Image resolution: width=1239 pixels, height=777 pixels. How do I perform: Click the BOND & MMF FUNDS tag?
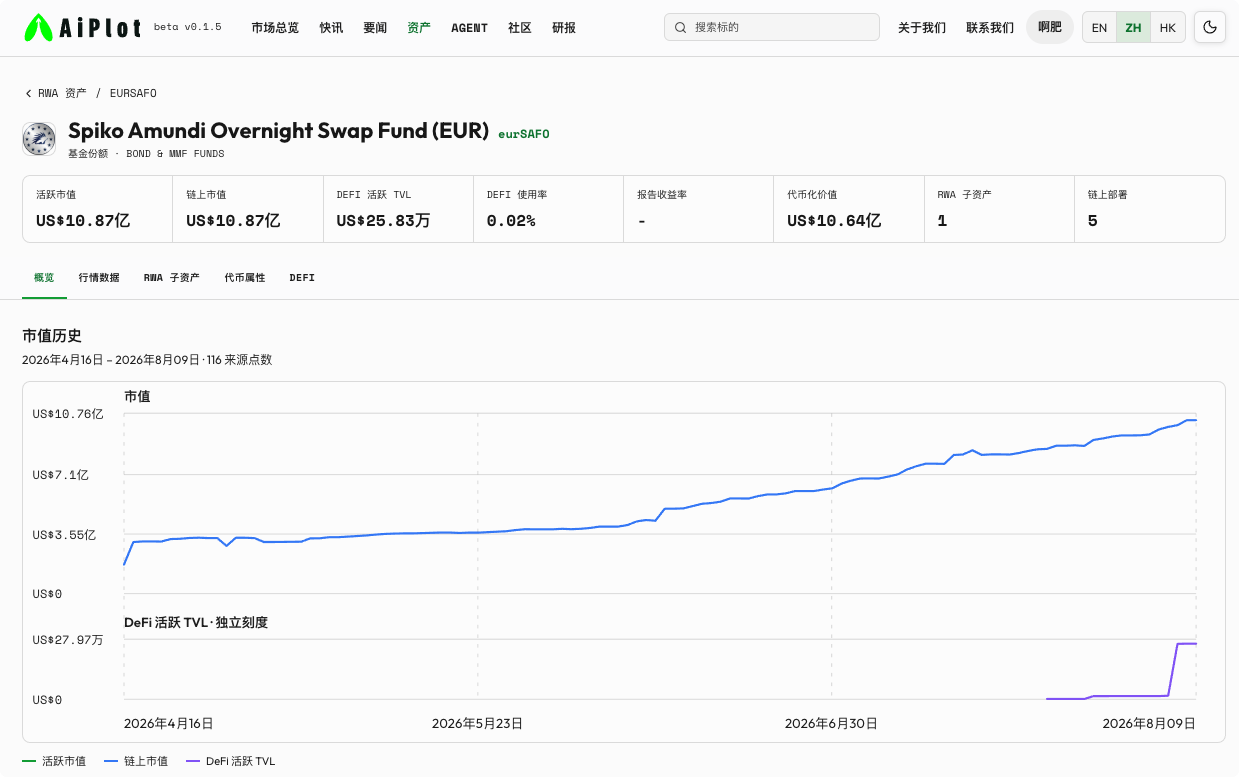[x=175, y=154]
